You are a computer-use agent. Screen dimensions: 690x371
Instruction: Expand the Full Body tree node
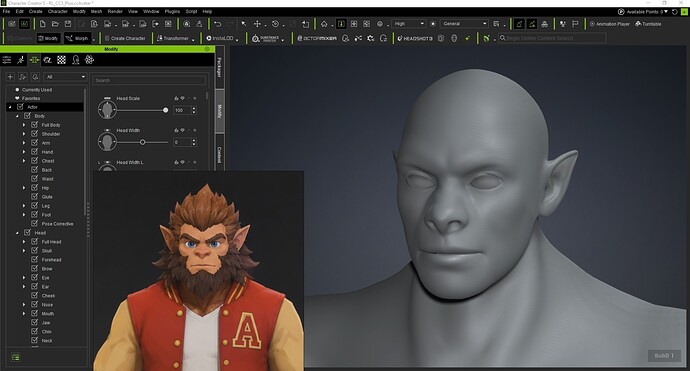[24, 125]
